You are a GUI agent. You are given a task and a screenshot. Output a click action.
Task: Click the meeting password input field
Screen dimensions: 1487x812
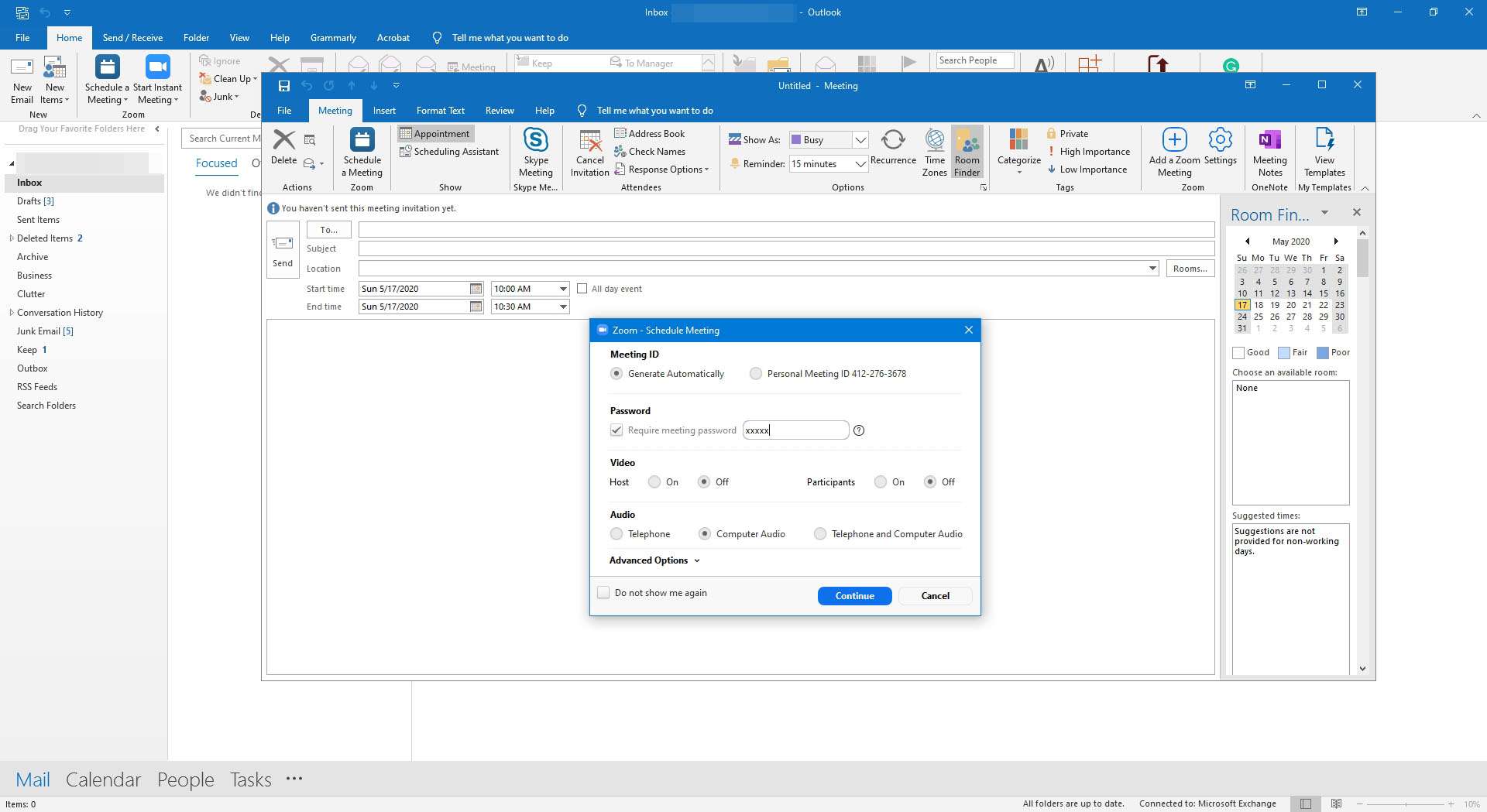[795, 430]
